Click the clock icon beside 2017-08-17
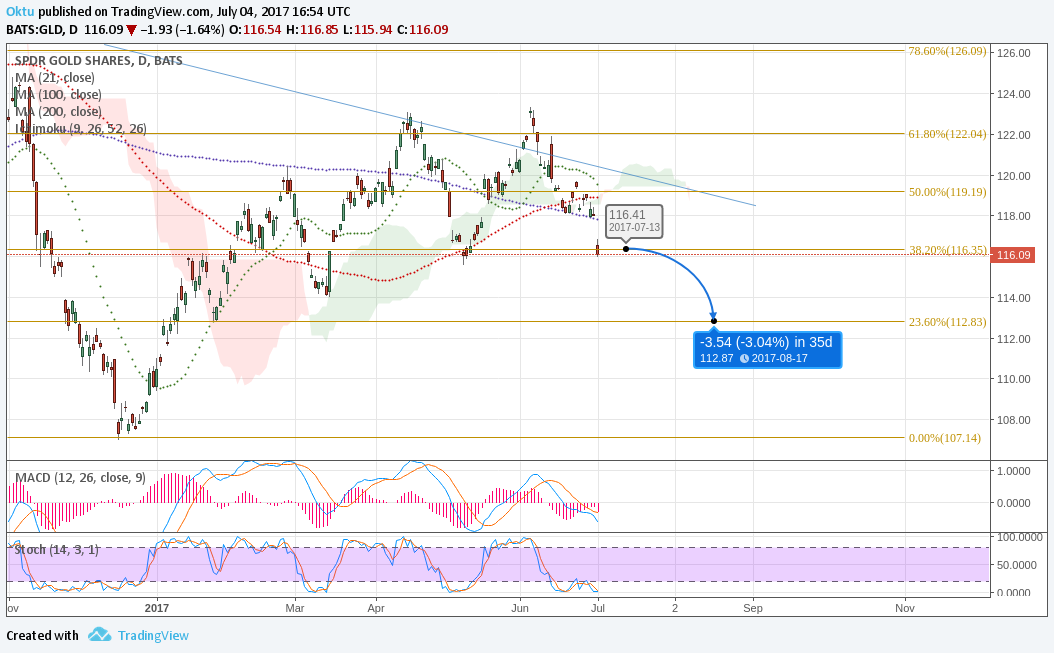 744,358
